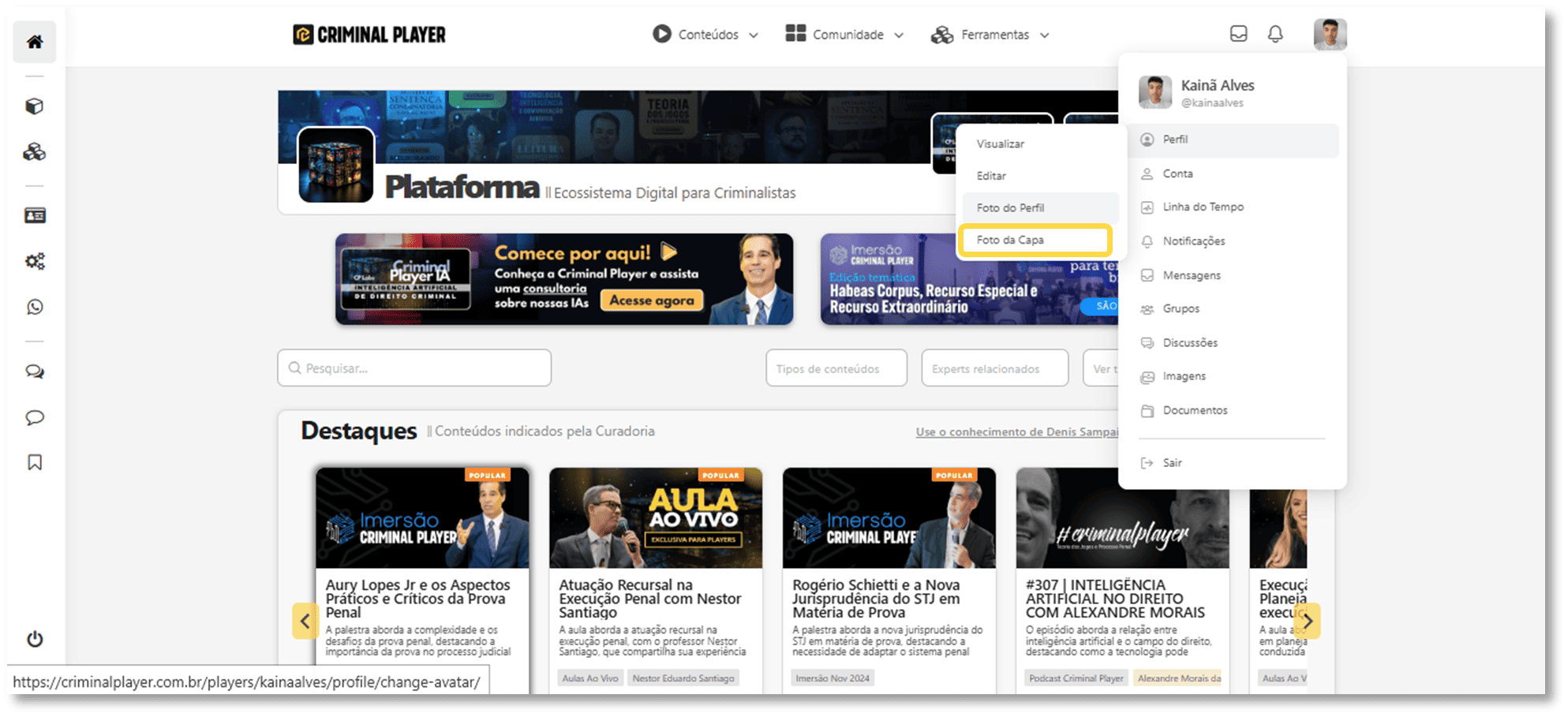Open the Tipos de conteúdos filter
Image resolution: width=1568 pixels, height=717 pixels.
coord(836,368)
